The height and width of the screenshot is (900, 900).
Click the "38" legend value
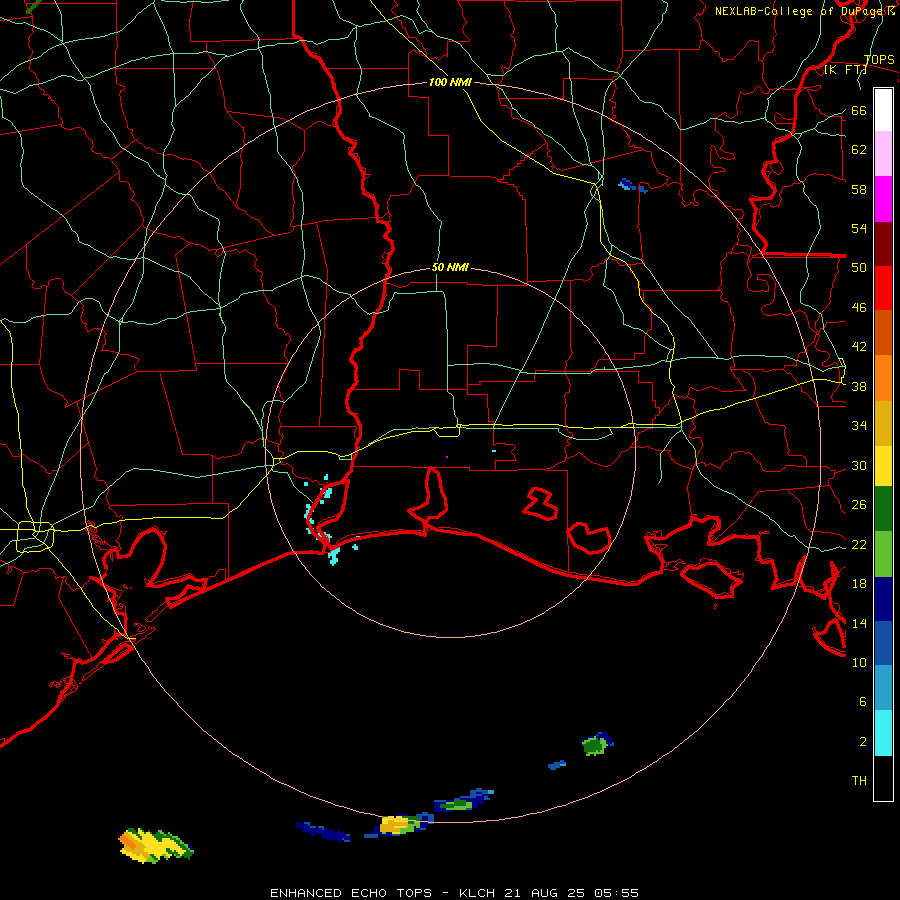(859, 387)
